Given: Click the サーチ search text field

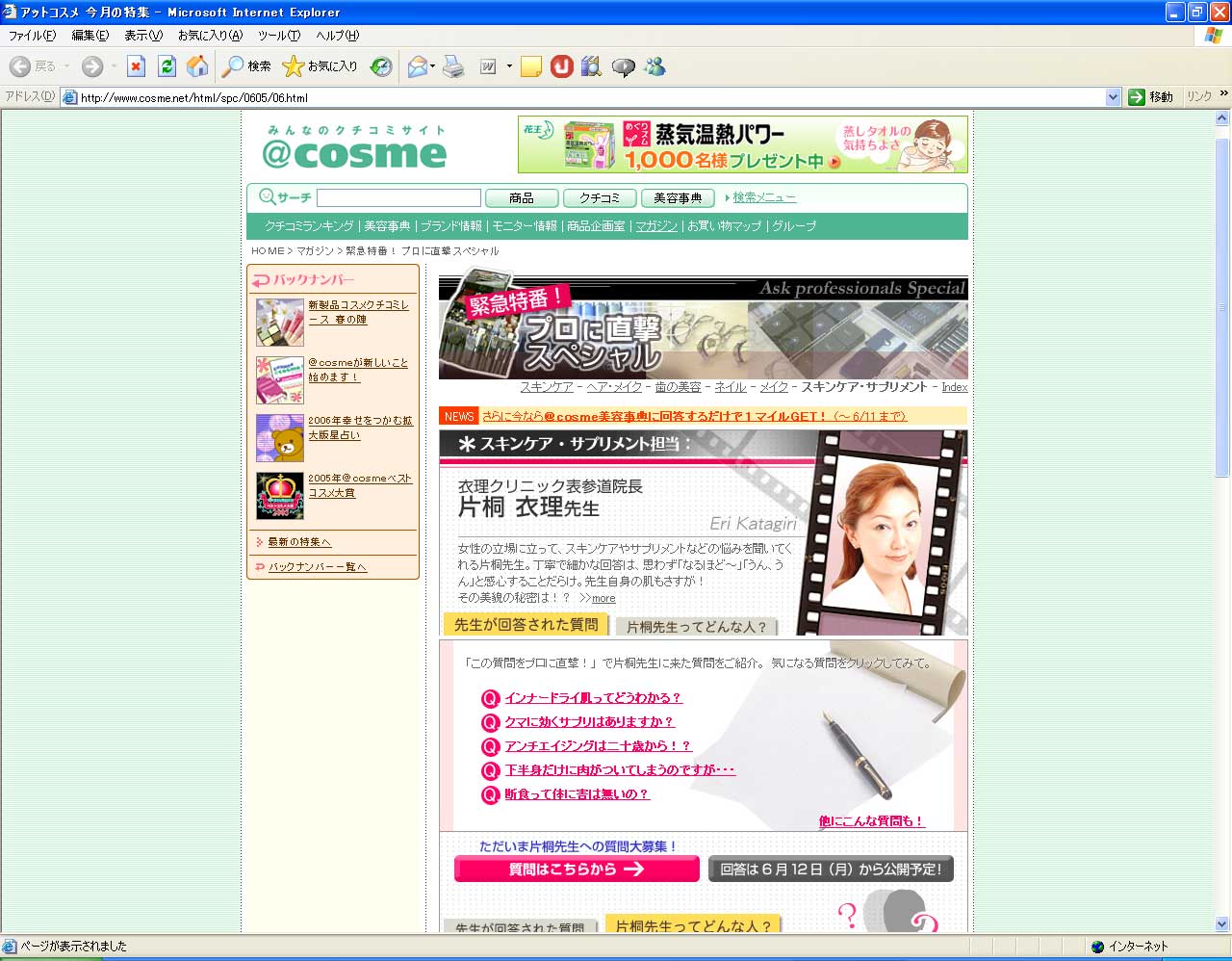Looking at the screenshot, I should tap(398, 198).
